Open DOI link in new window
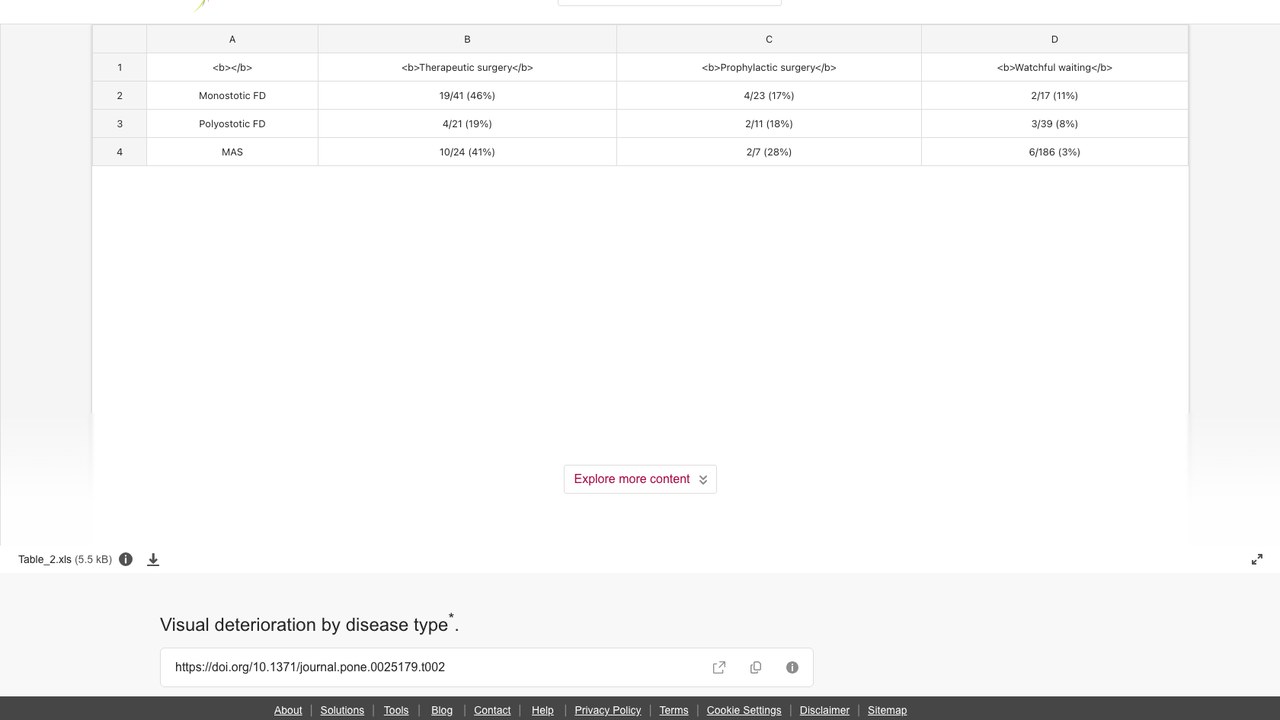The image size is (1280, 720). click(x=719, y=668)
